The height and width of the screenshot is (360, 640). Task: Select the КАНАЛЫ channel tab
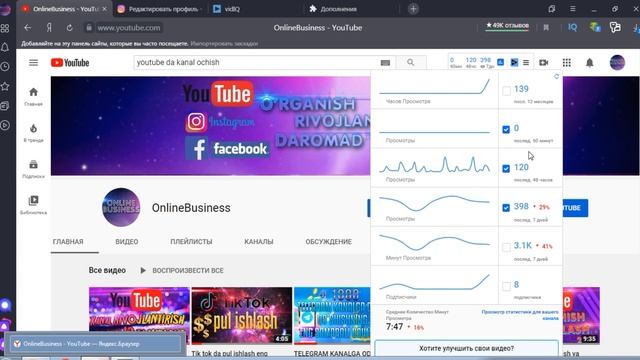pos(259,242)
